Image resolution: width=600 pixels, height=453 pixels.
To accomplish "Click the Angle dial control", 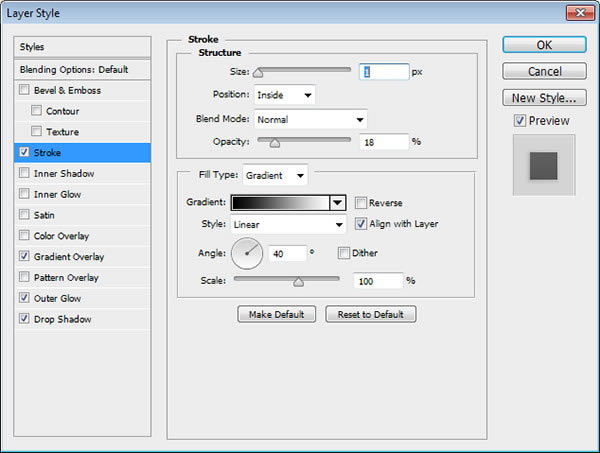I will 247,253.
